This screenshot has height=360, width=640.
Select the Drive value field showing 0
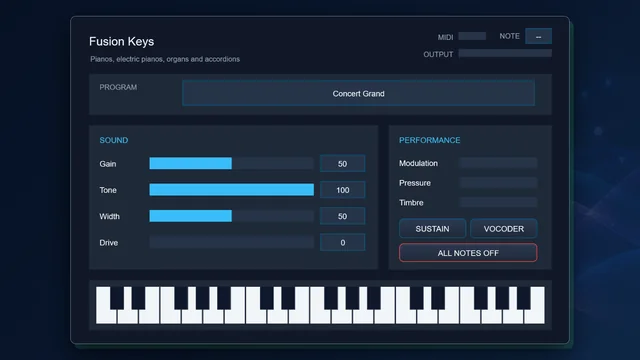(342, 242)
